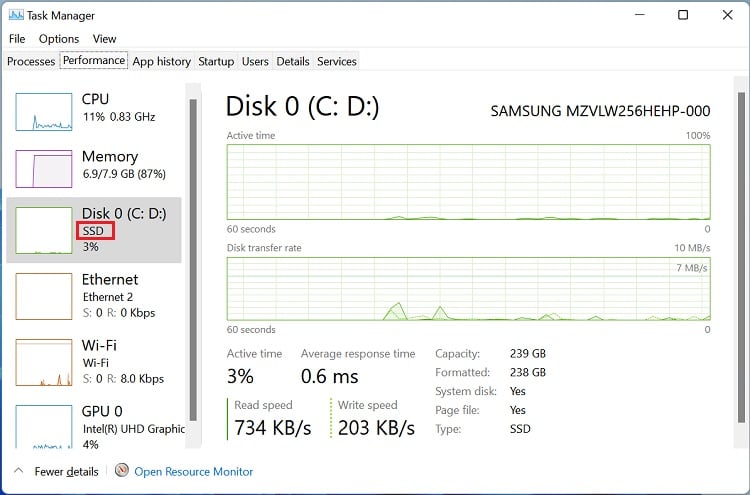Image resolution: width=750 pixels, height=495 pixels.
Task: Select the CPU performance graph thumbnail
Action: (44, 111)
